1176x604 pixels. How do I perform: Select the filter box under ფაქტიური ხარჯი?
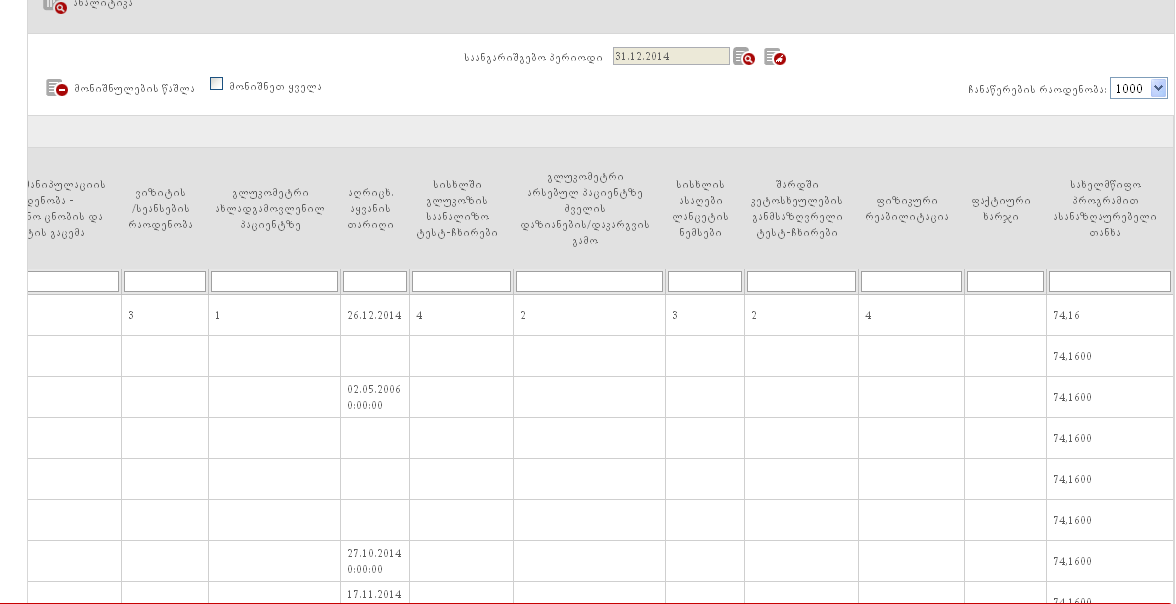1005,282
